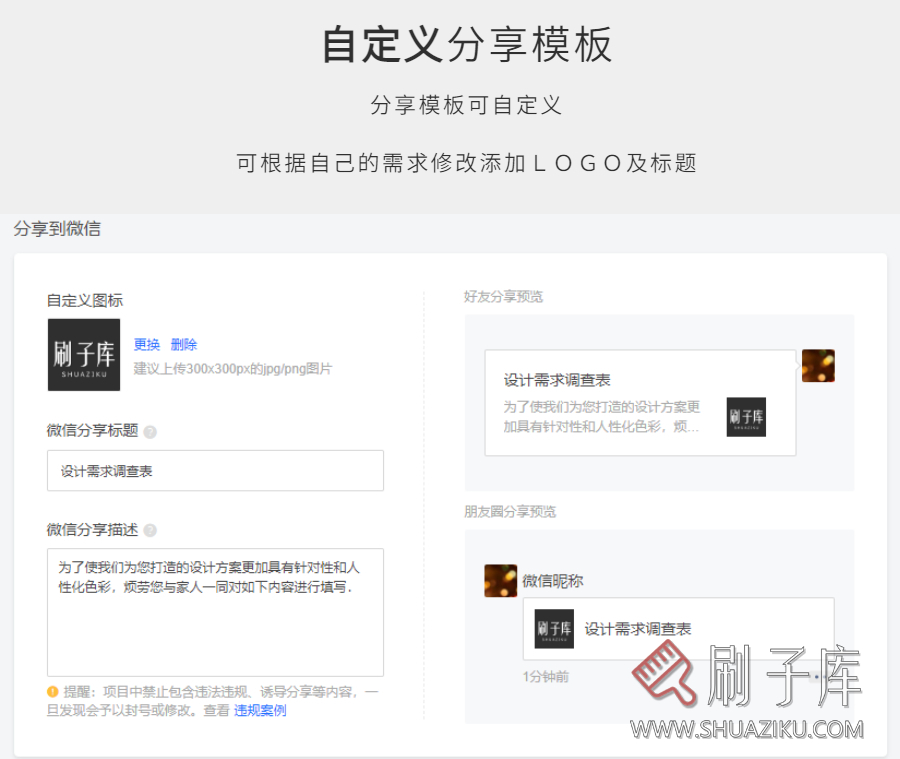Click the help icon beside 微信分享描述

tap(148, 529)
